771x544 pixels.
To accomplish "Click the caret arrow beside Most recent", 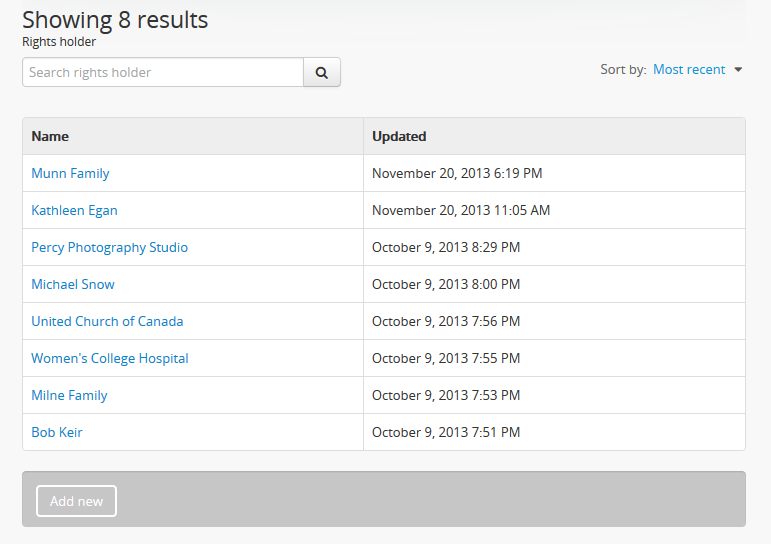I will tap(738, 70).
